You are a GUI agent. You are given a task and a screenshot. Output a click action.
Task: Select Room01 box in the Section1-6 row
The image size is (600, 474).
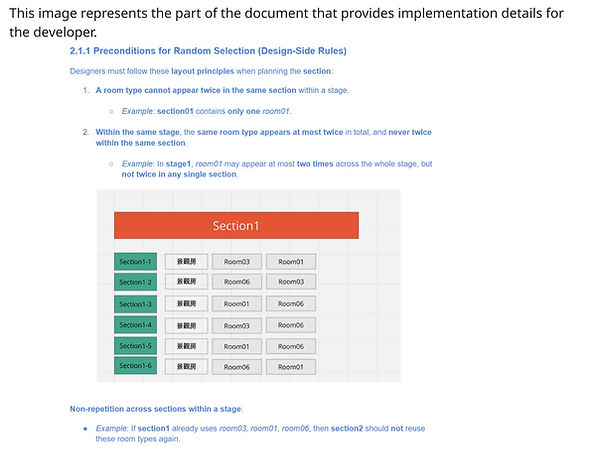[291, 367]
